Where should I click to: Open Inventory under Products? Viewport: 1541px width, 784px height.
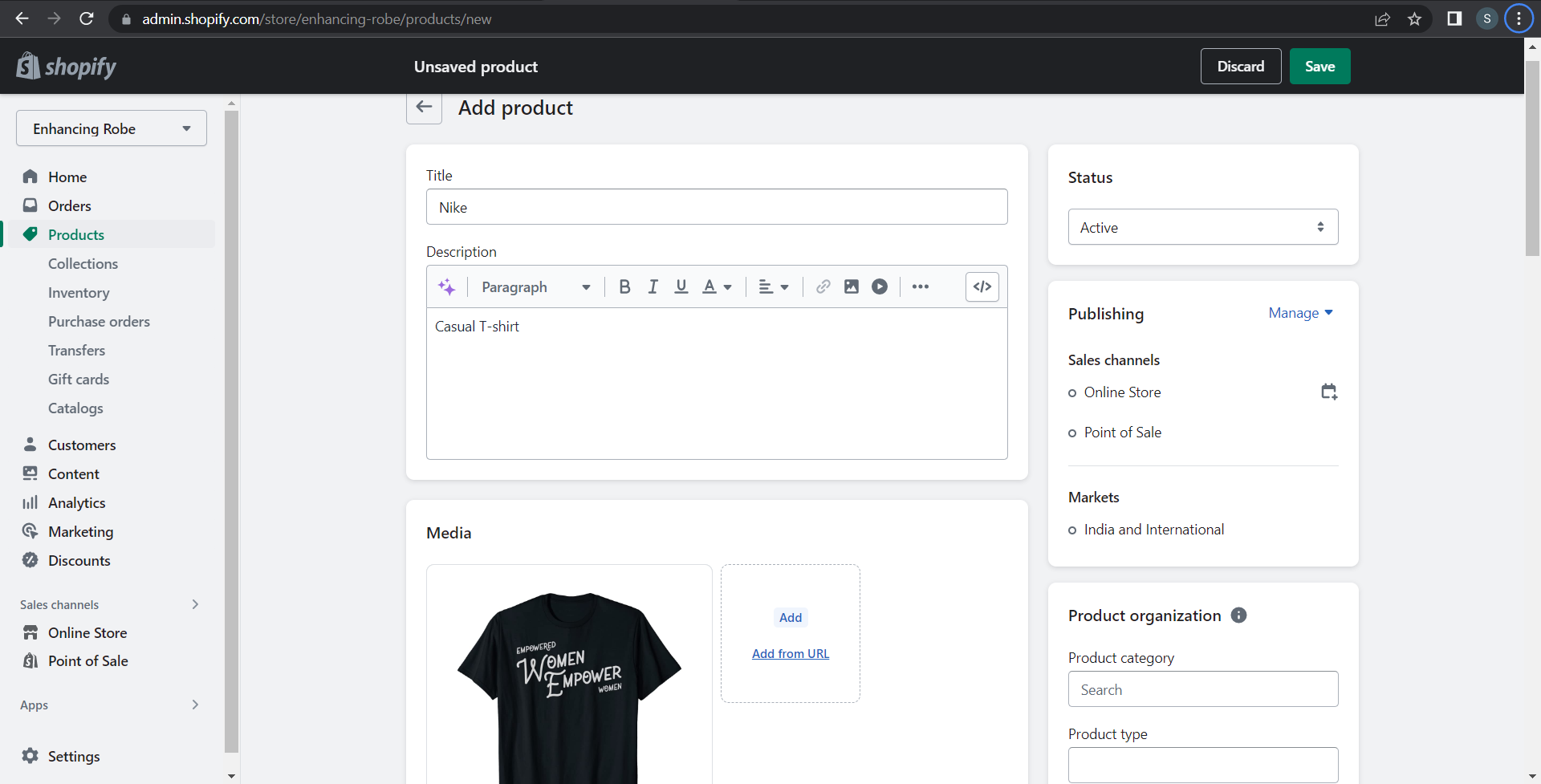click(79, 292)
